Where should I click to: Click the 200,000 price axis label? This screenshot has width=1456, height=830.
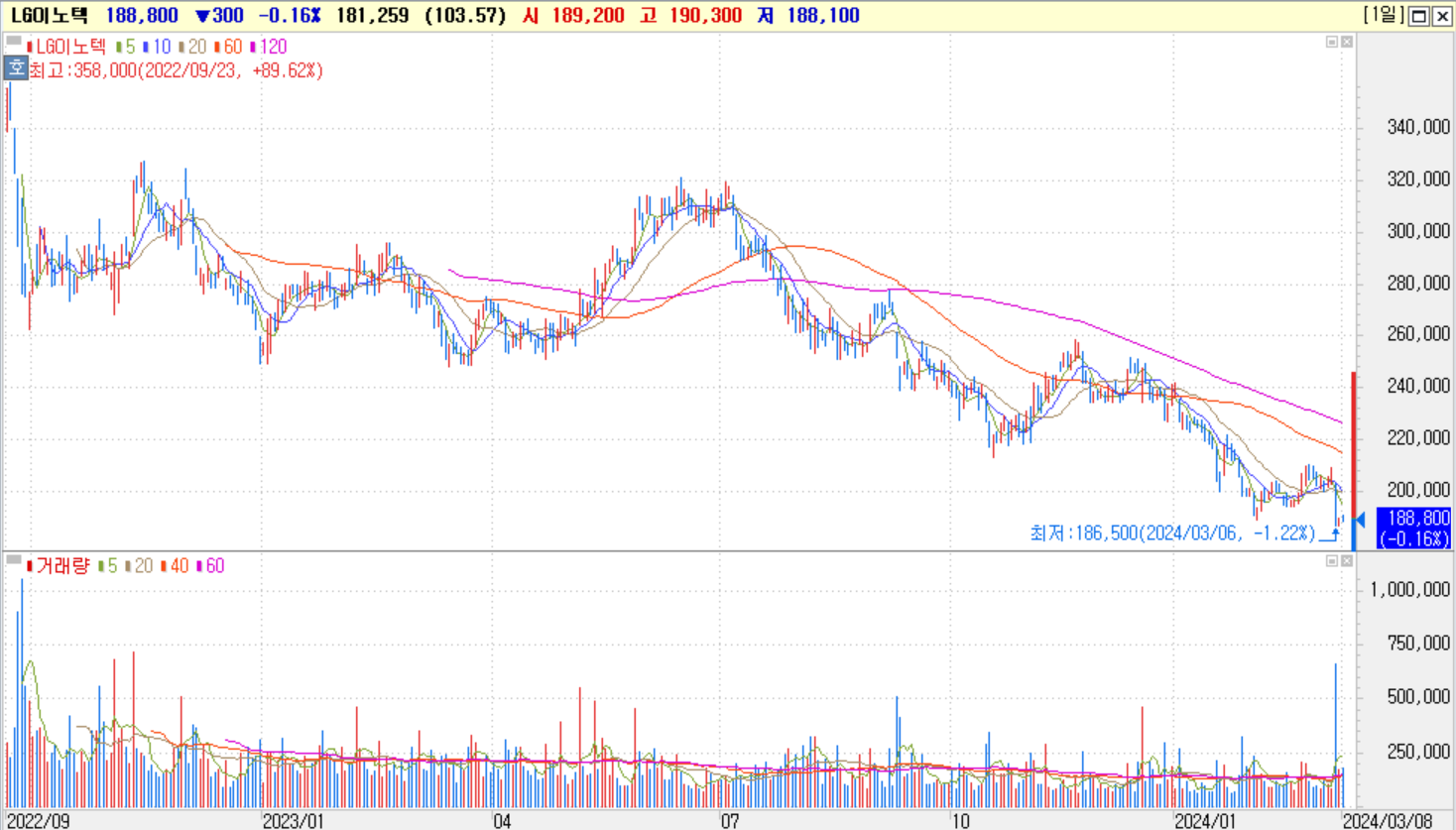pos(1418,490)
